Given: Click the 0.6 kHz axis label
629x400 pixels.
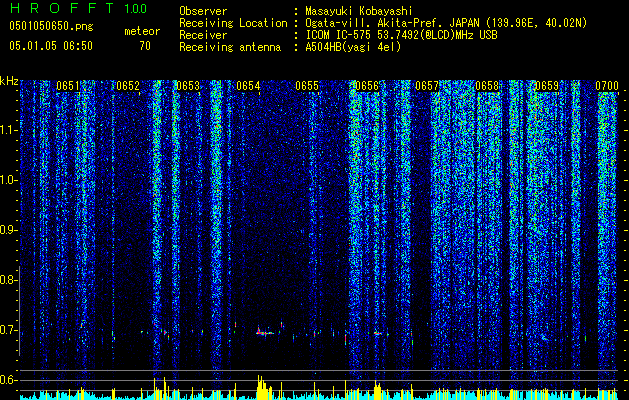Looking at the screenshot, I should tap(8, 380).
